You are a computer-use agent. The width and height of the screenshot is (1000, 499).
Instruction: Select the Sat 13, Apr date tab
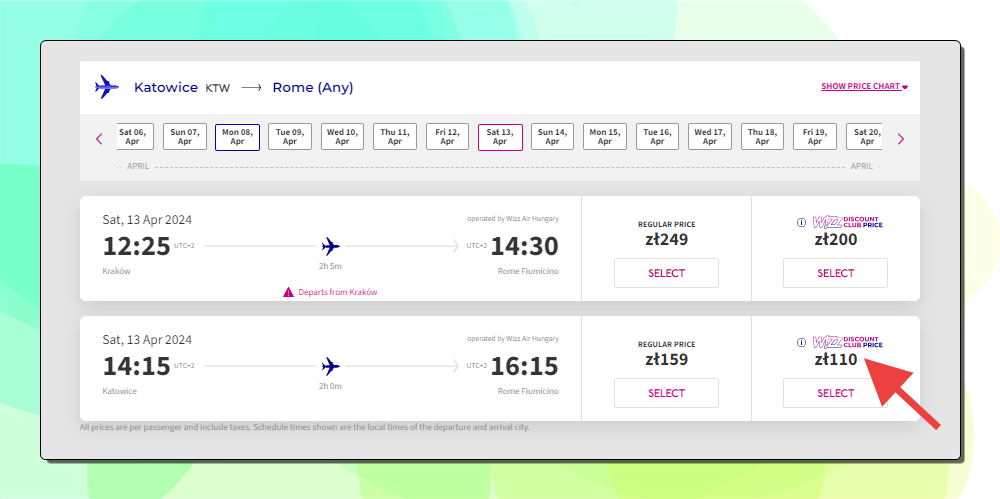pyautogui.click(x=500, y=137)
